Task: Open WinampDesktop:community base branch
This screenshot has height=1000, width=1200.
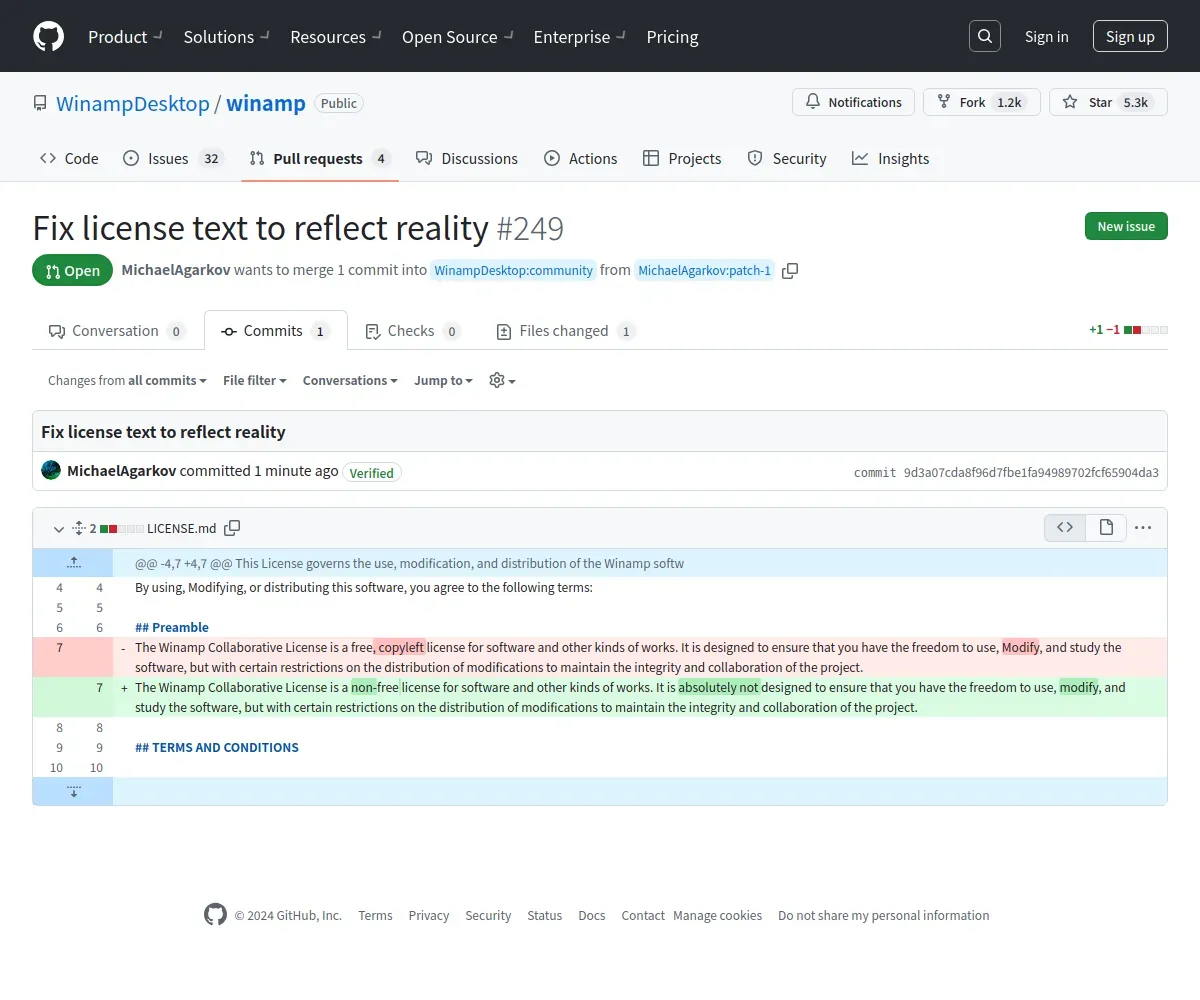Action: point(514,270)
